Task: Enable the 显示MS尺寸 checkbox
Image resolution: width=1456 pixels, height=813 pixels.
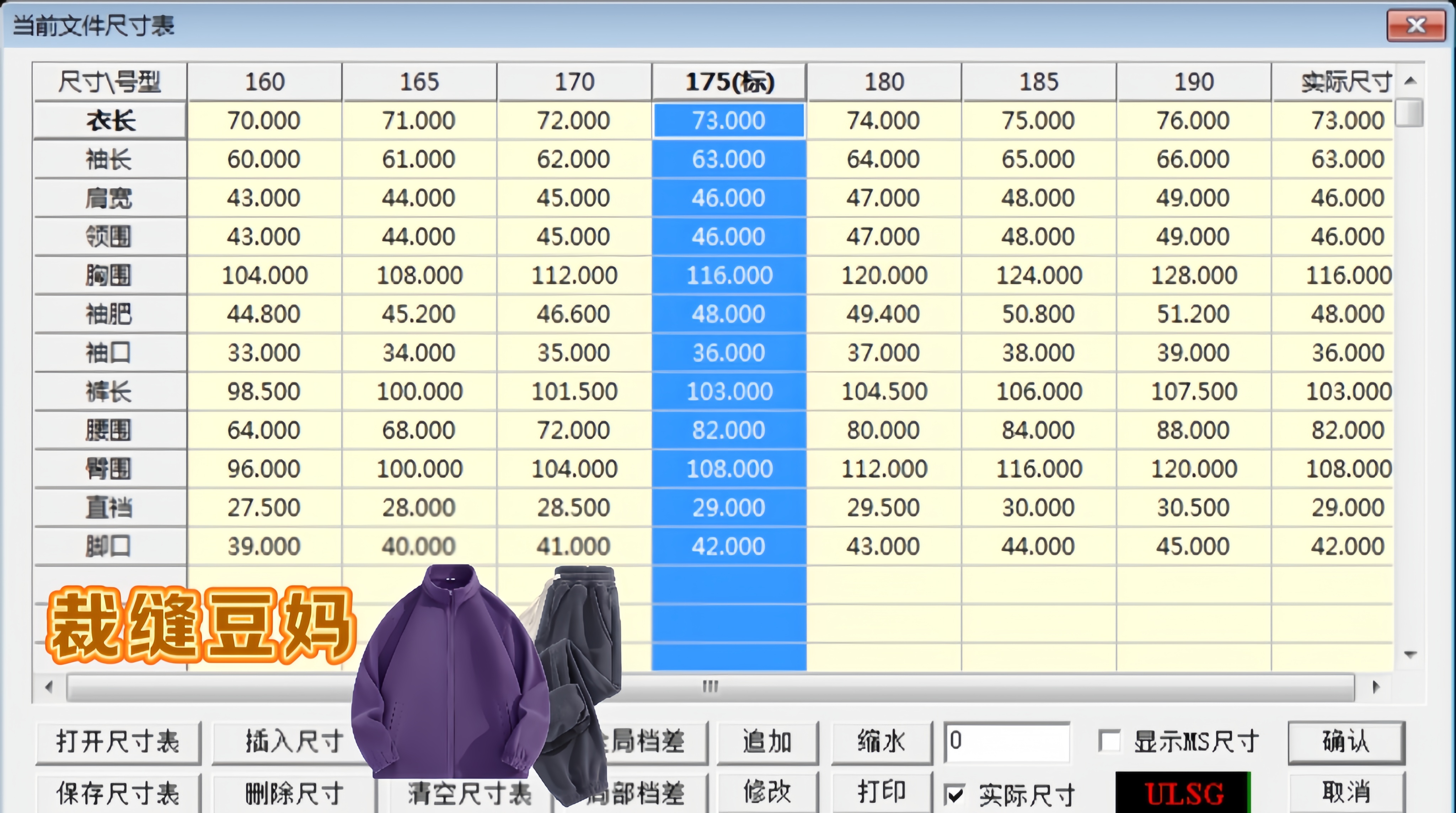Action: [x=1109, y=741]
